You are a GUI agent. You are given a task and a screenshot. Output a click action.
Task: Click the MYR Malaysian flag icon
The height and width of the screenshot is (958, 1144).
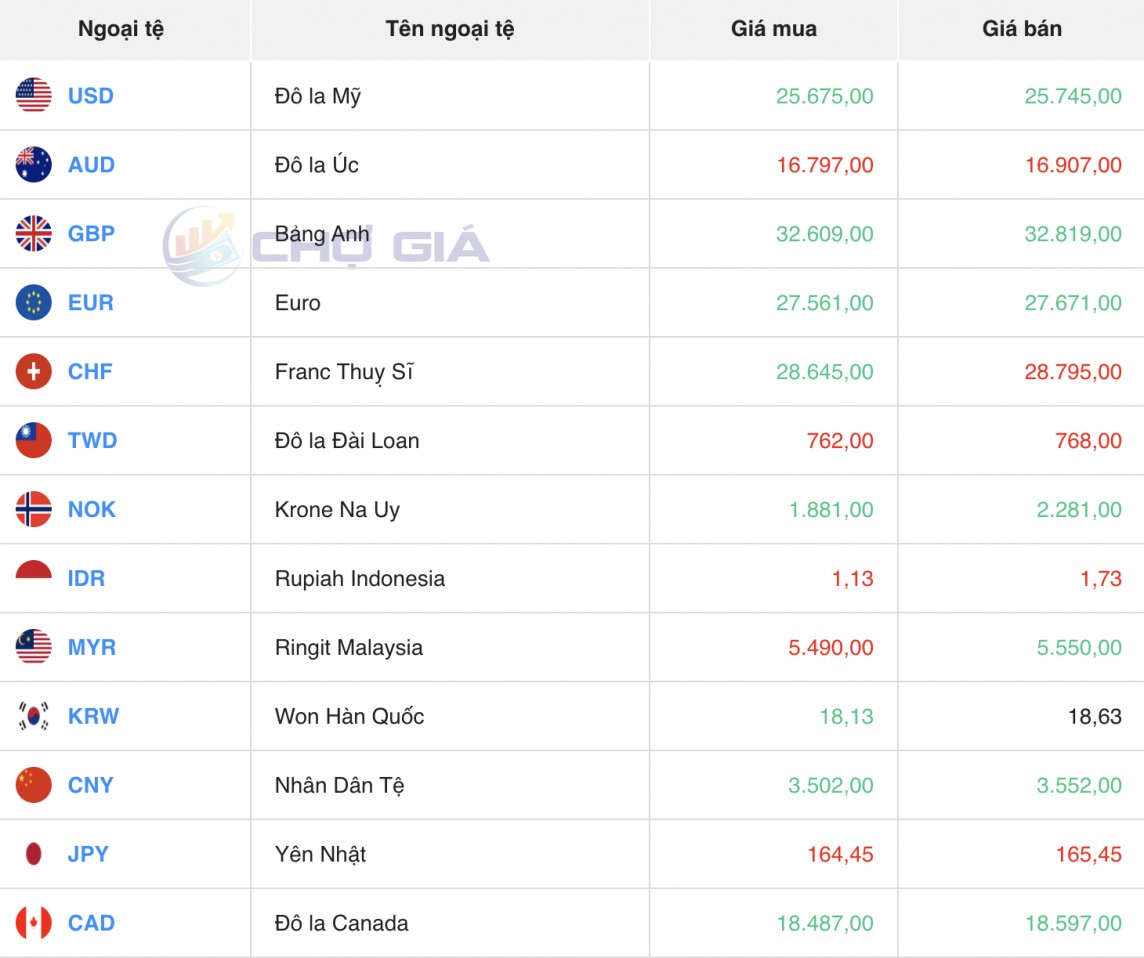point(32,647)
